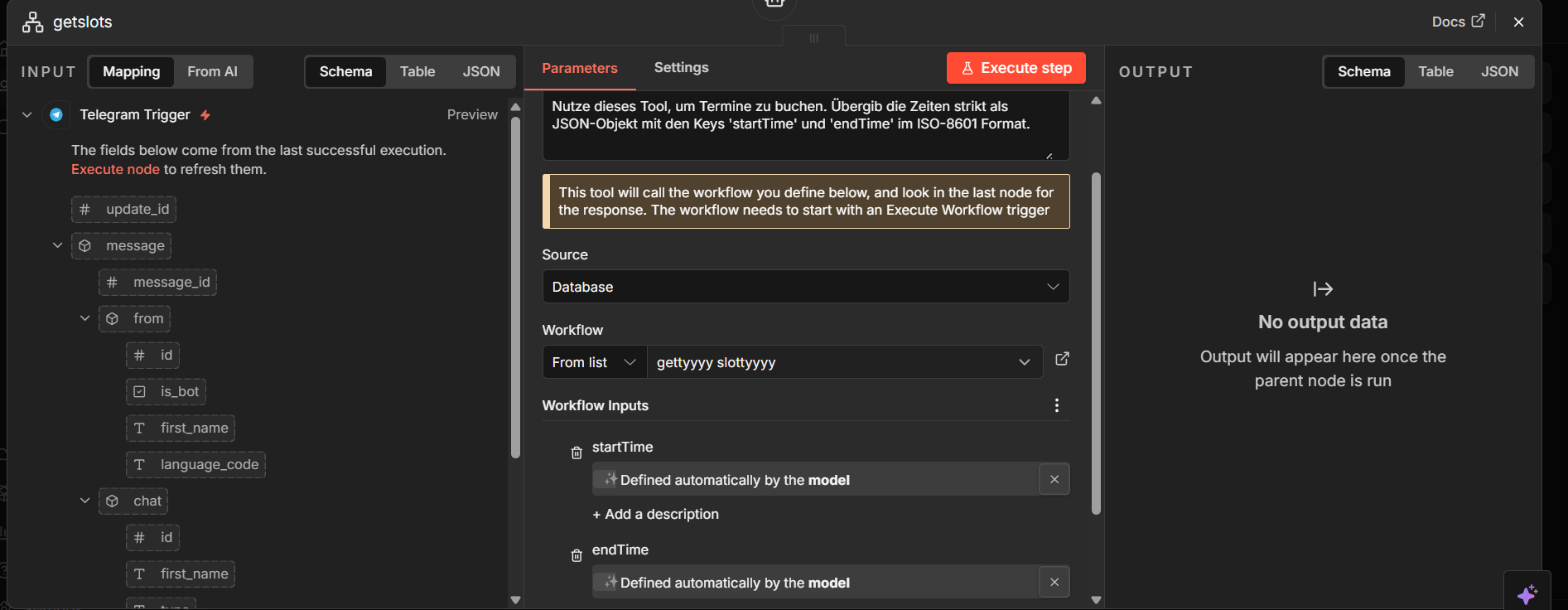Screen dimensions: 1568x610
Task: Collapse the message tree node
Action: tap(57, 245)
